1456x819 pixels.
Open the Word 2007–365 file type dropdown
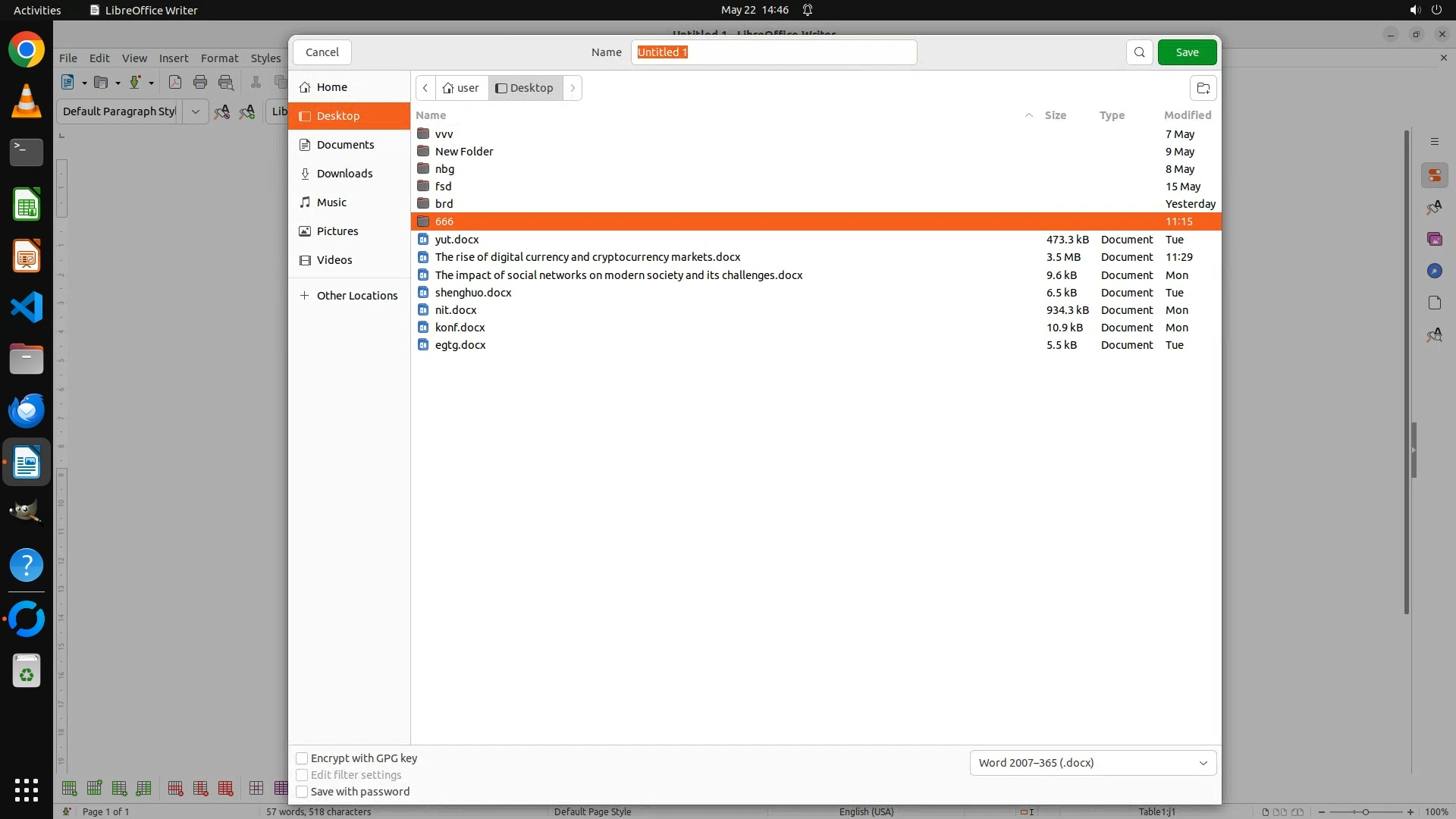[x=1093, y=763]
